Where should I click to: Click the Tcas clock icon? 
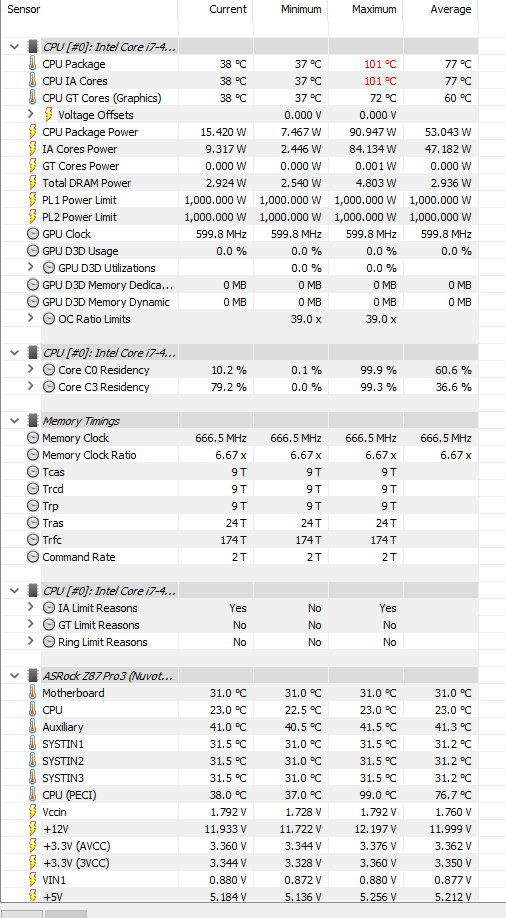(33, 472)
